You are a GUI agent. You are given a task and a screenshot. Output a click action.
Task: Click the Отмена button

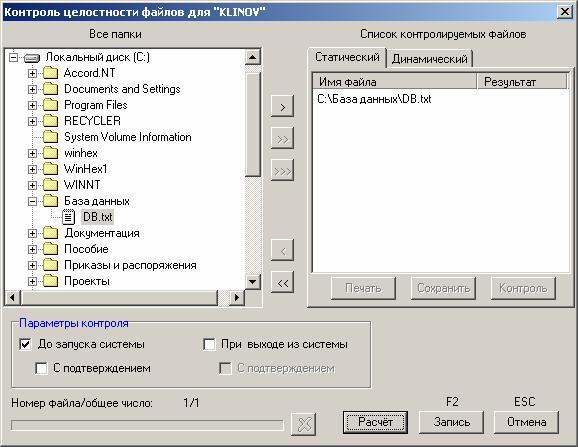[x=526, y=422]
